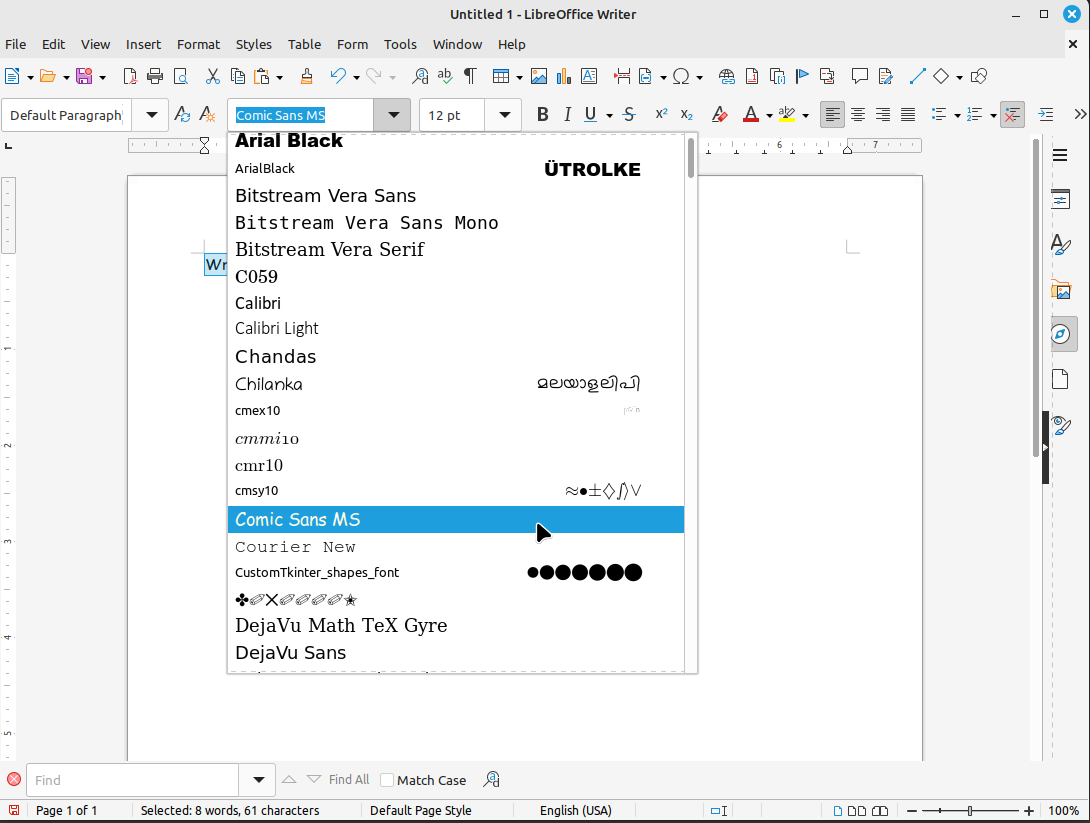Click the Find All button
Viewport: 1090px width, 823px height.
348,780
